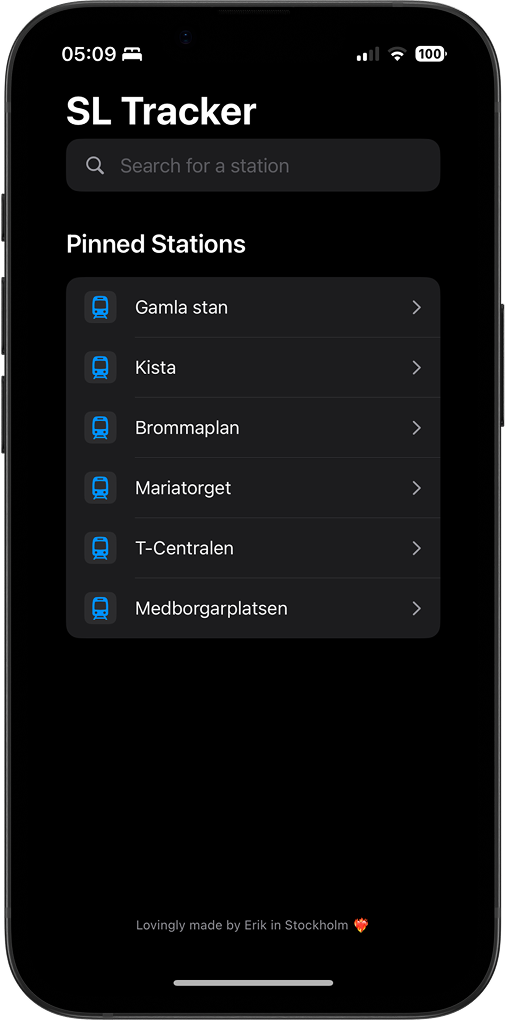
Task: Select the Brommaplan station row
Action: (x=253, y=427)
